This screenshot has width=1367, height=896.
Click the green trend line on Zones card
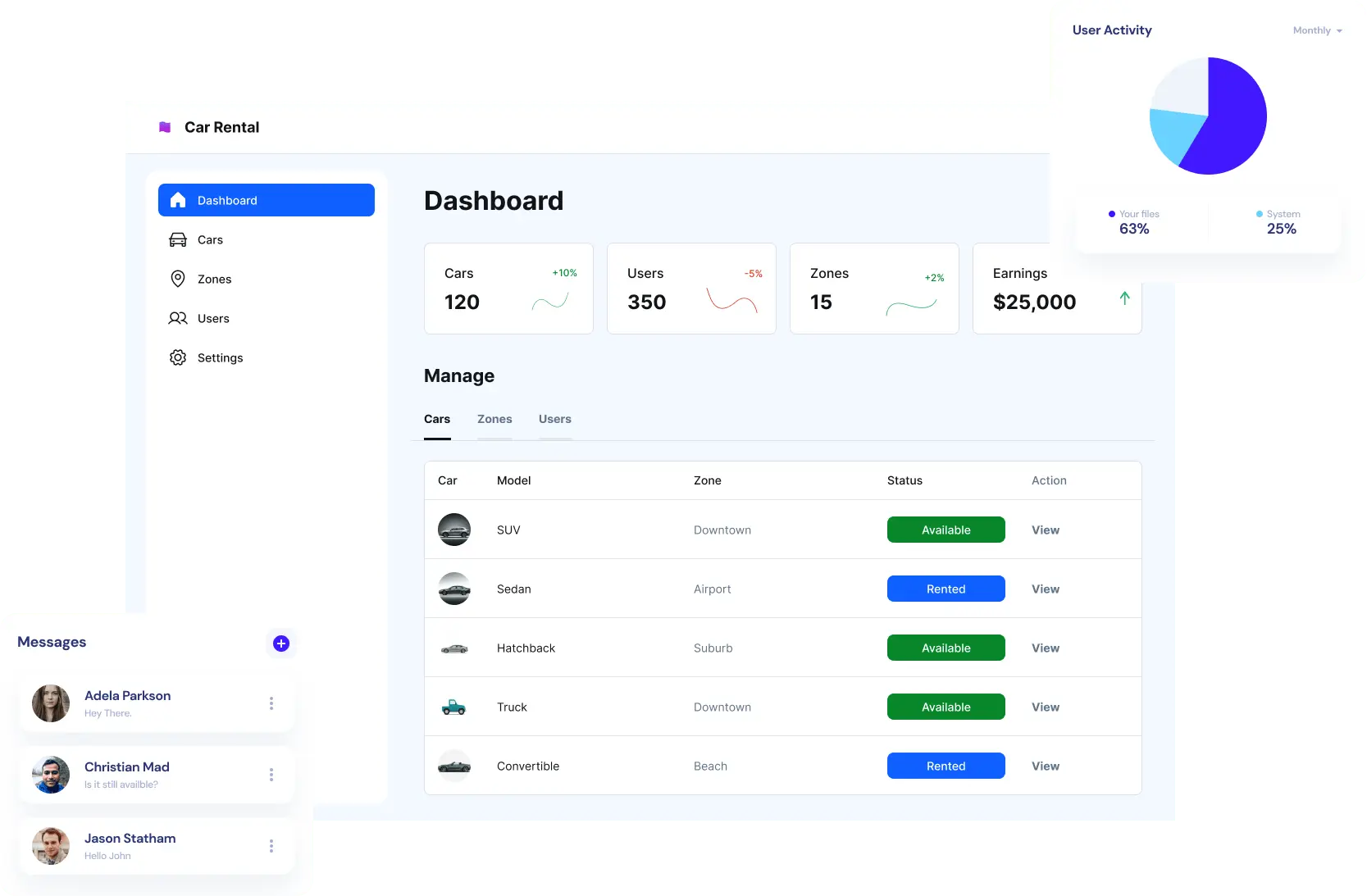pyautogui.click(x=911, y=307)
